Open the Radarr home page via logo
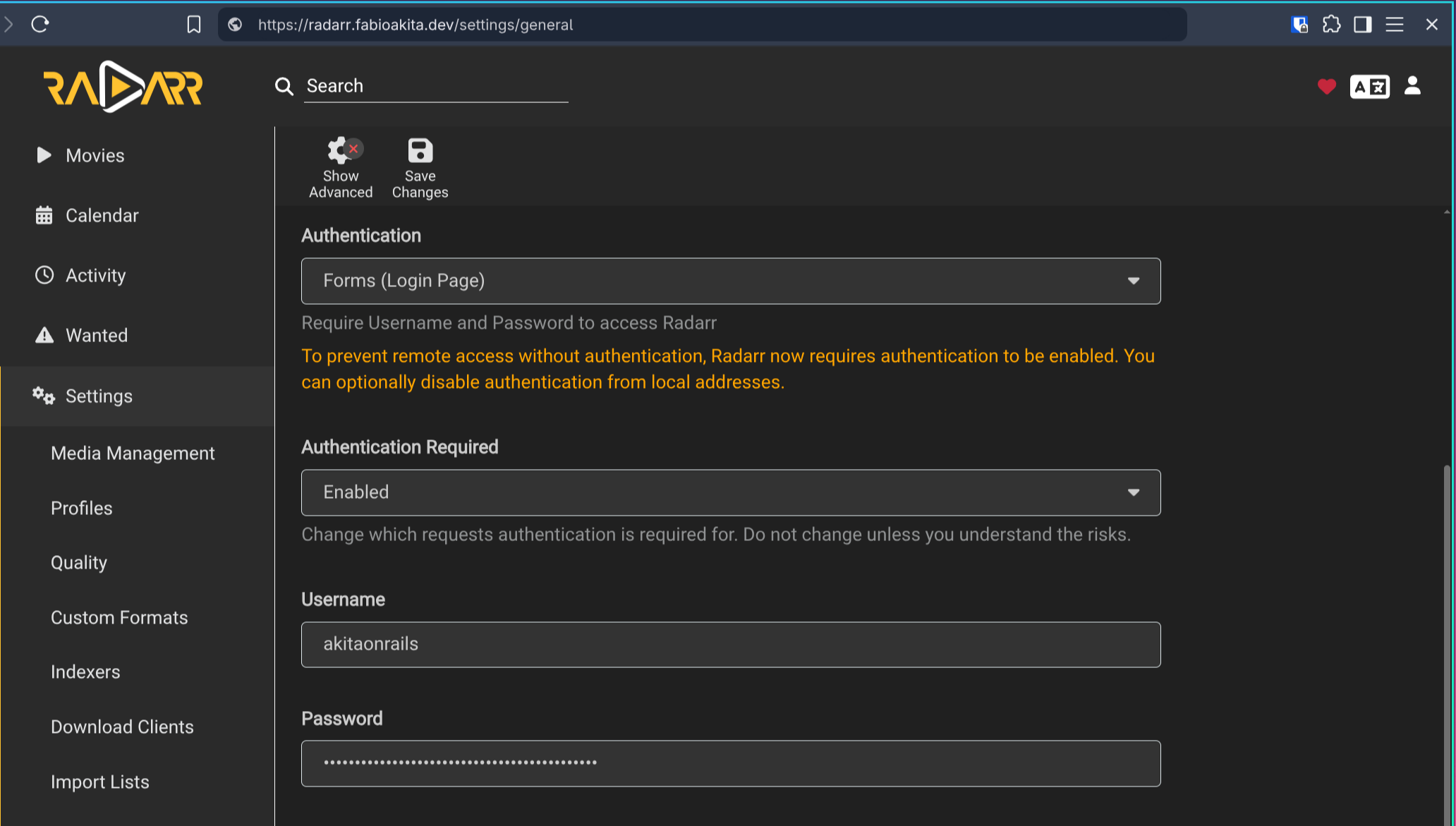Screen dimensions: 1456x826 (x=124, y=86)
